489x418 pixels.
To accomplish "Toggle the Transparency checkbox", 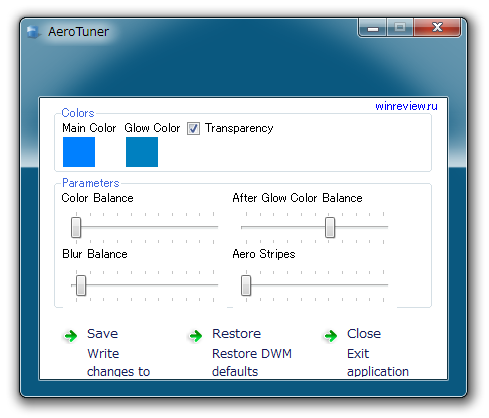I will tap(193, 128).
